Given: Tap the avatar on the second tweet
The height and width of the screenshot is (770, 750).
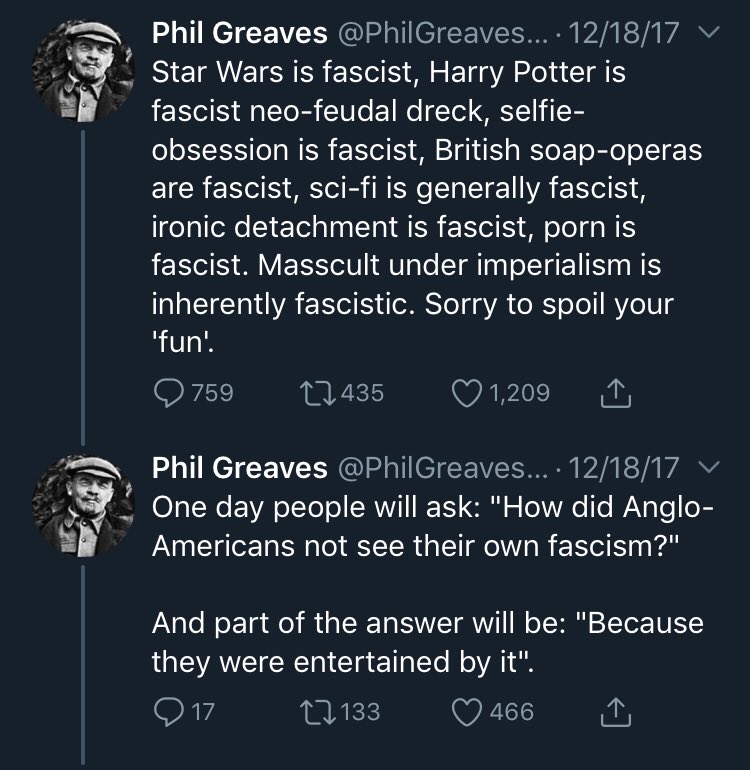Looking at the screenshot, I should (x=84, y=503).
